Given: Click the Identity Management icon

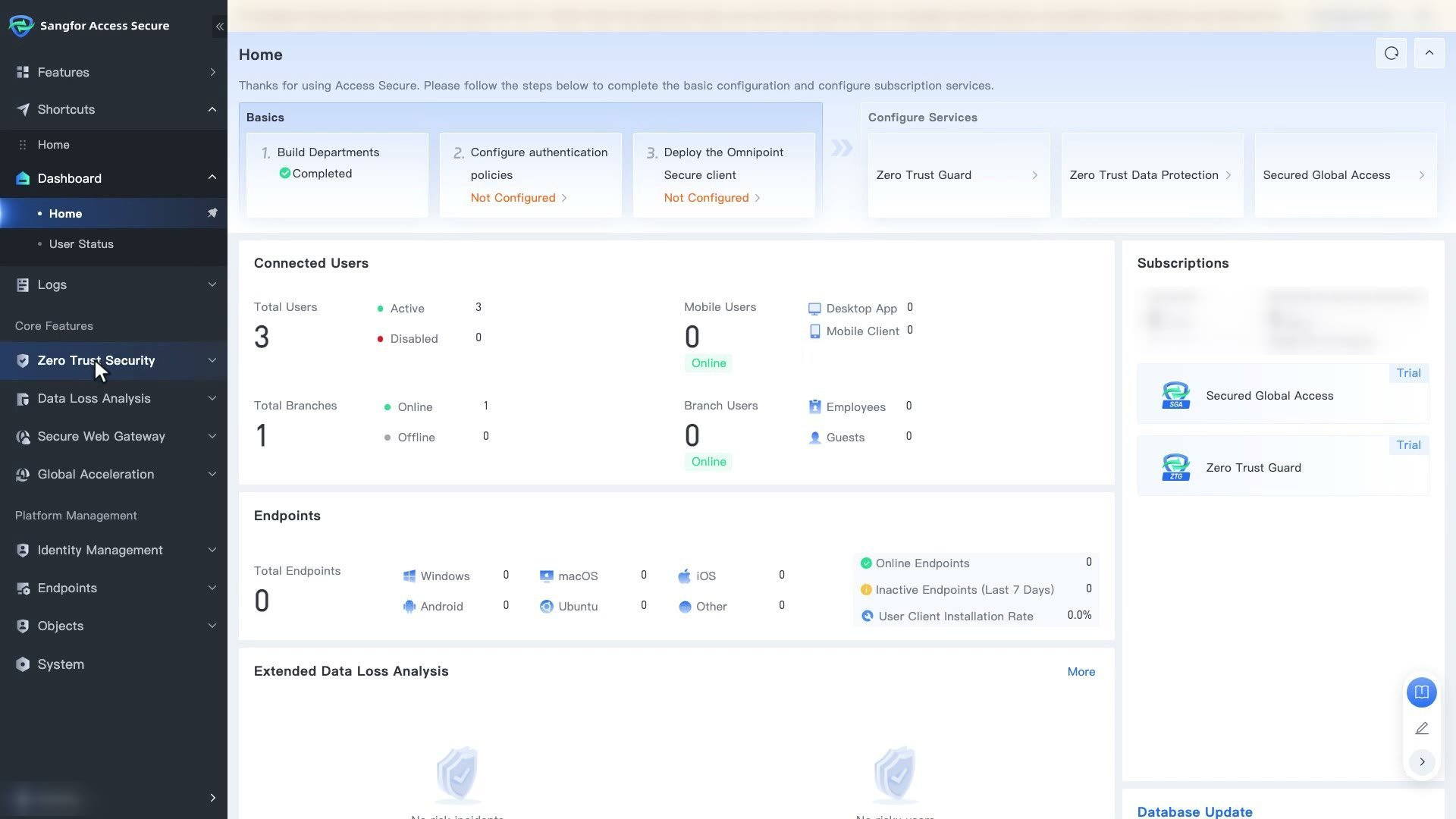Looking at the screenshot, I should [23, 550].
